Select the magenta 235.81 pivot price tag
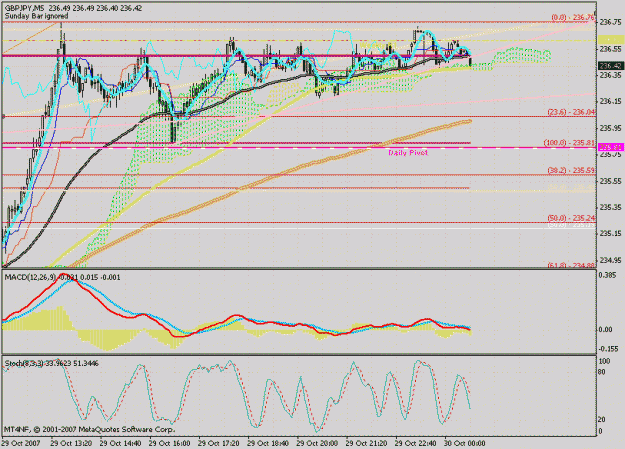Screen dimensions: 625x449 tap(610, 148)
